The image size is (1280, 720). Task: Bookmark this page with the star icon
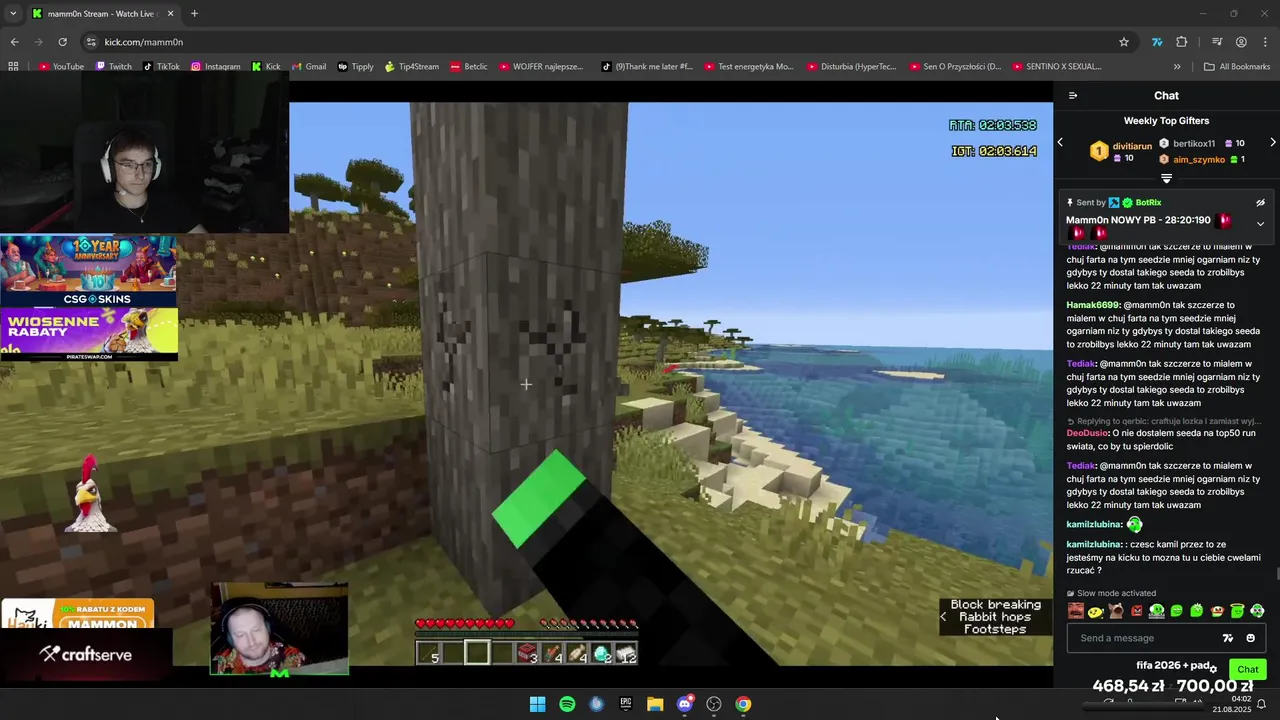tap(1124, 42)
